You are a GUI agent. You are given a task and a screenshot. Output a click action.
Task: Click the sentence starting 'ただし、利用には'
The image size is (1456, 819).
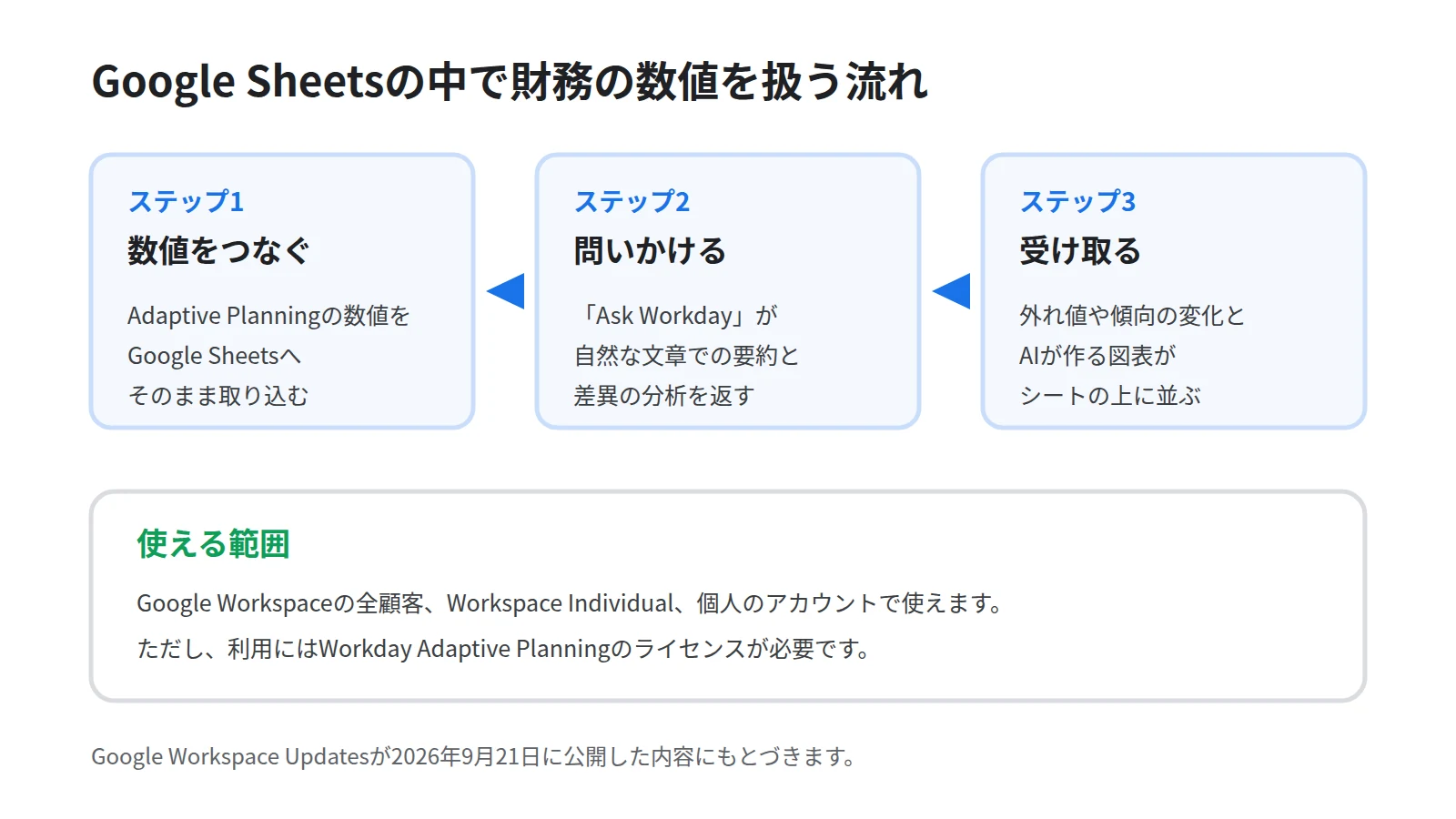pos(503,649)
